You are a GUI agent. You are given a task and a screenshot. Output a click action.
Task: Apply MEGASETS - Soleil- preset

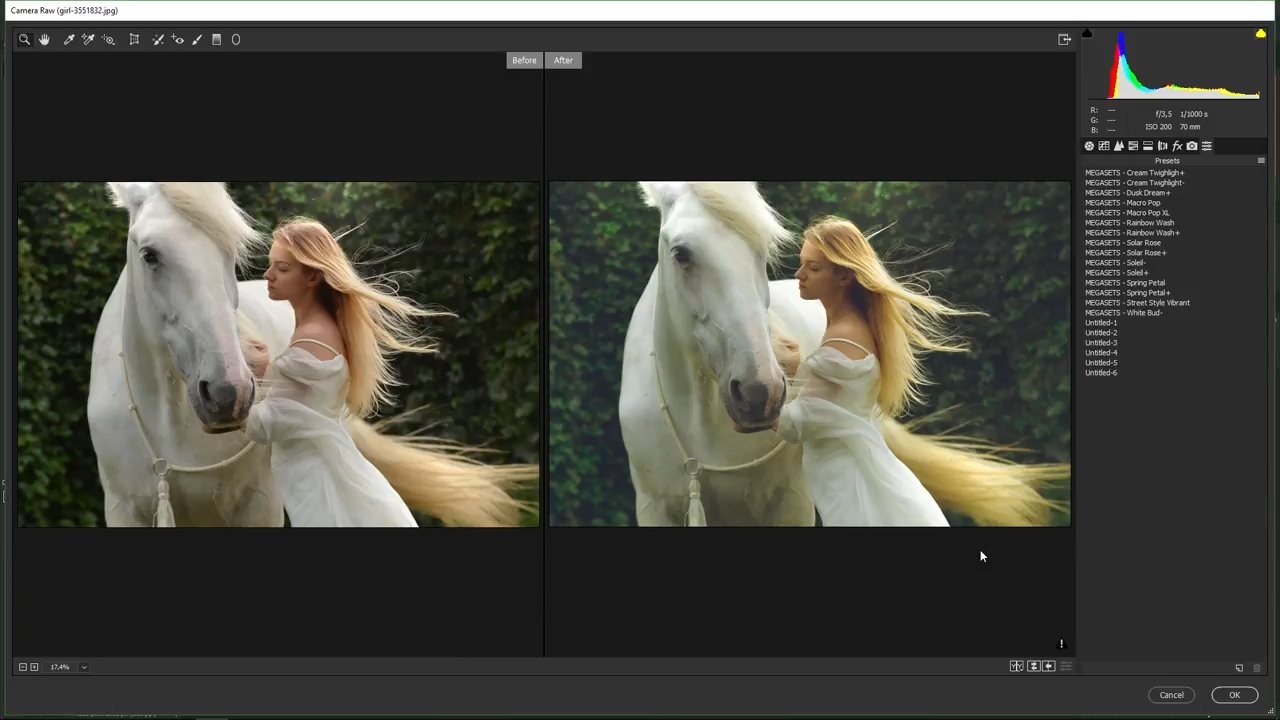click(x=1116, y=263)
